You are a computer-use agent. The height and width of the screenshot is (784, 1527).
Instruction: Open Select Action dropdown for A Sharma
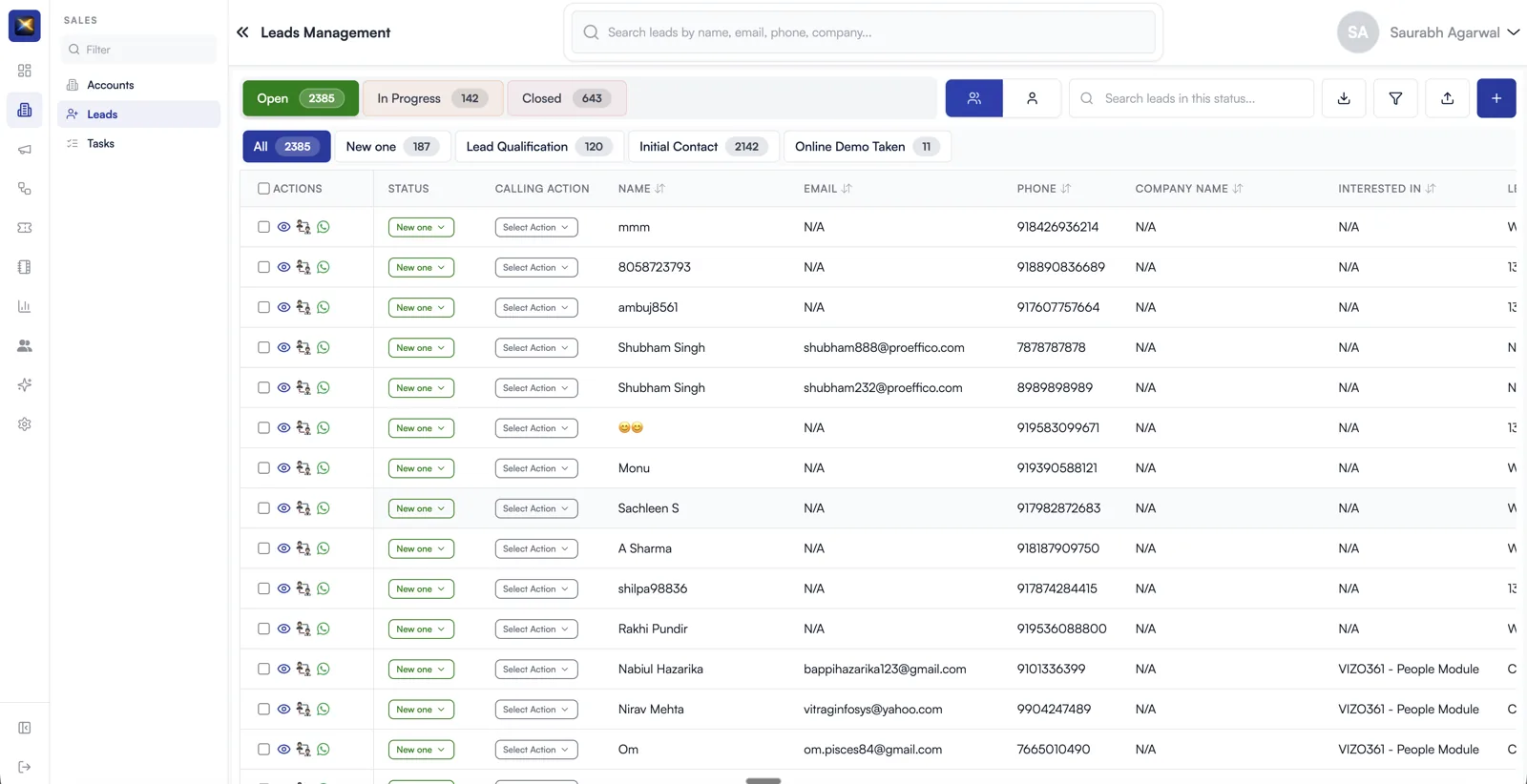[536, 548]
